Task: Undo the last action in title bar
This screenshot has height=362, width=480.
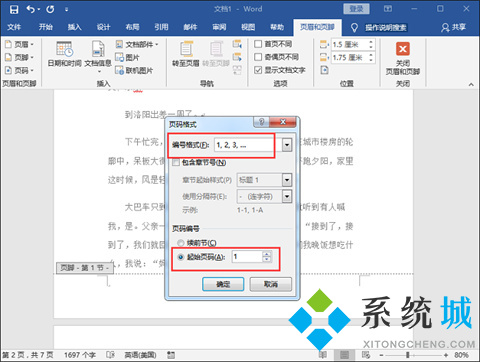Action: [31, 9]
